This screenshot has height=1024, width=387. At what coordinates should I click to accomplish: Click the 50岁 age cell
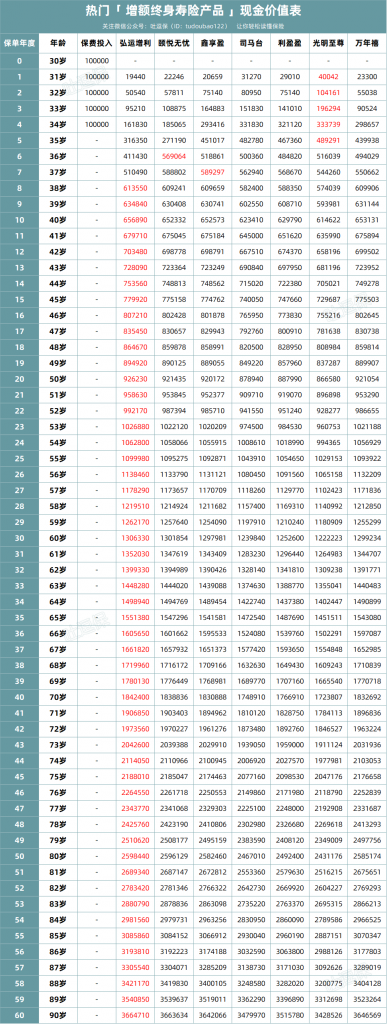coord(57,379)
